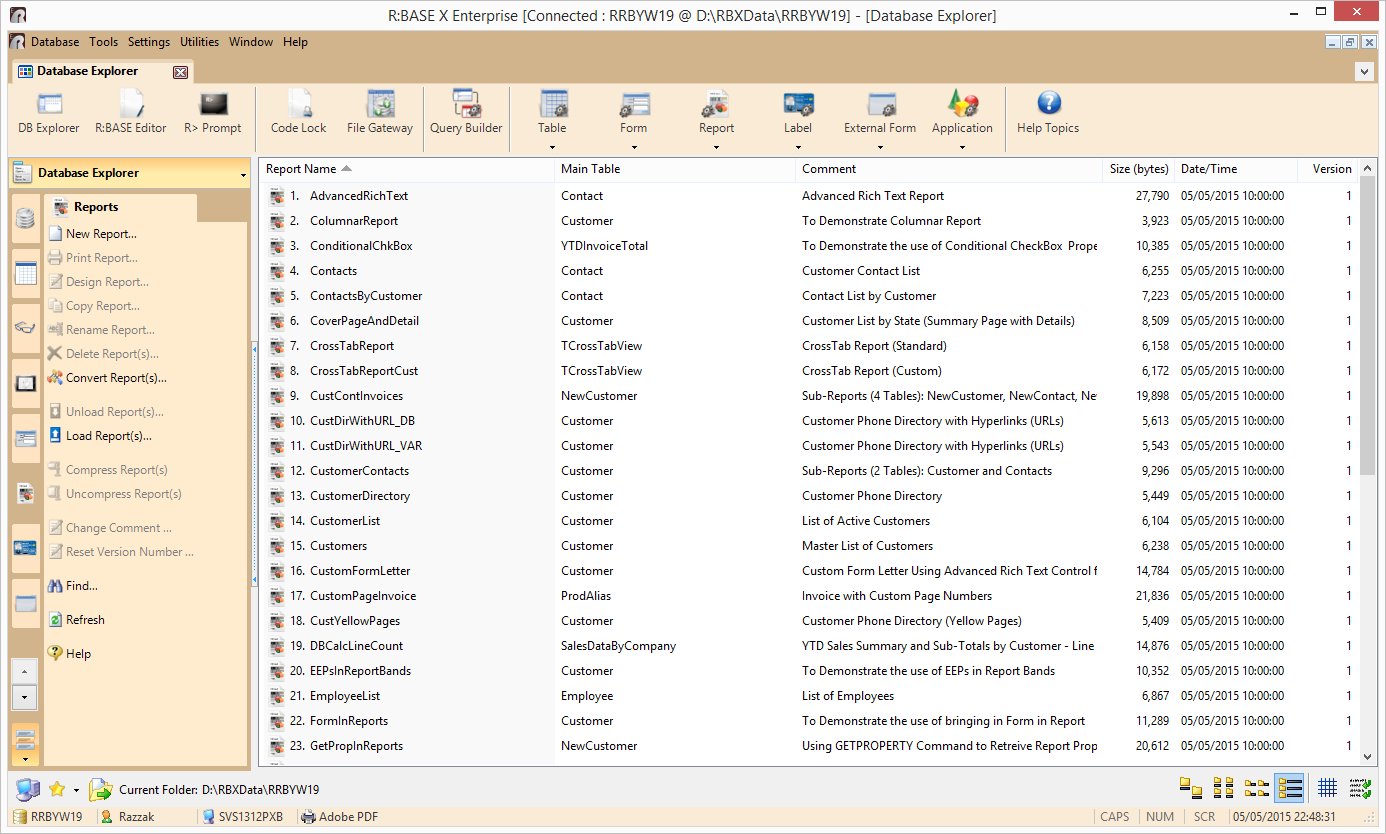Open Help Topics from the toolbar
Screen dimensions: 1386x834
(x=1048, y=112)
